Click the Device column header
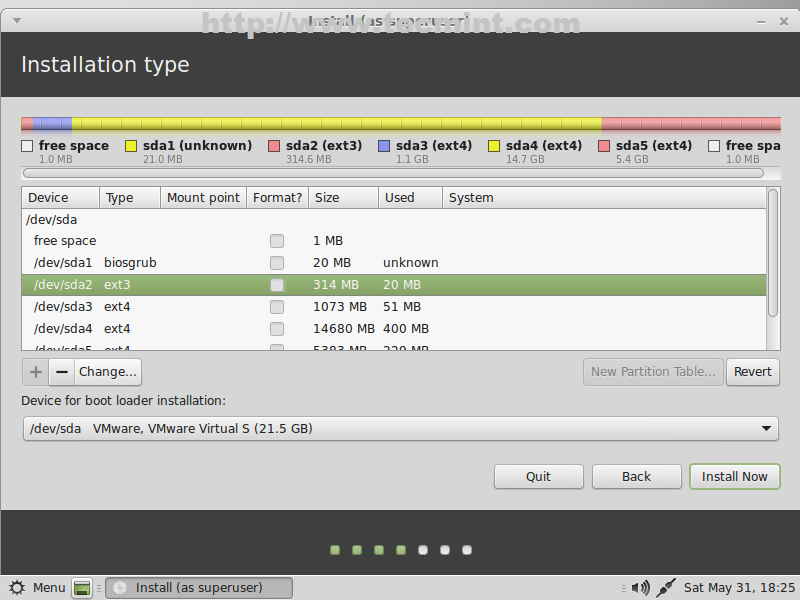 60,198
